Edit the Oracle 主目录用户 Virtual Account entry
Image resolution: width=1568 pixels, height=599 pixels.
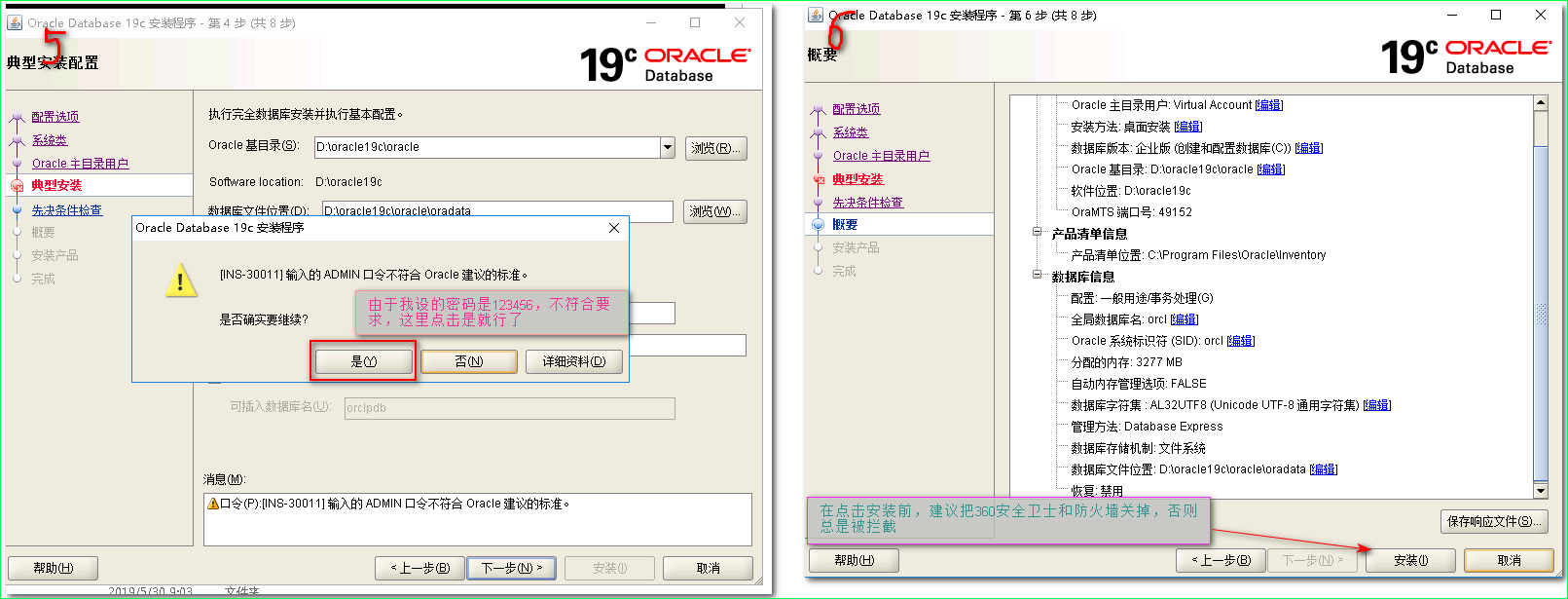click(x=1269, y=105)
